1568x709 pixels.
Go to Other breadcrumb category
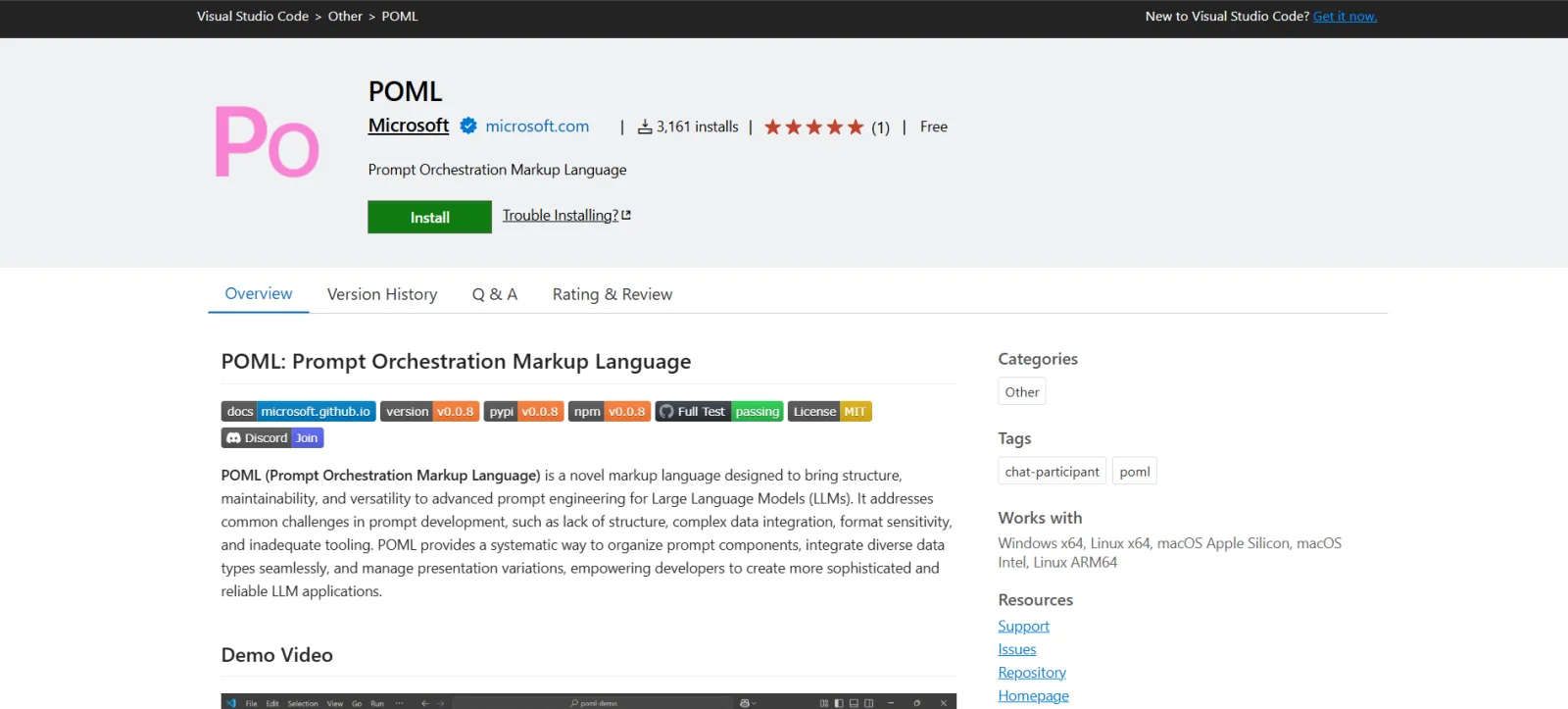coord(345,17)
